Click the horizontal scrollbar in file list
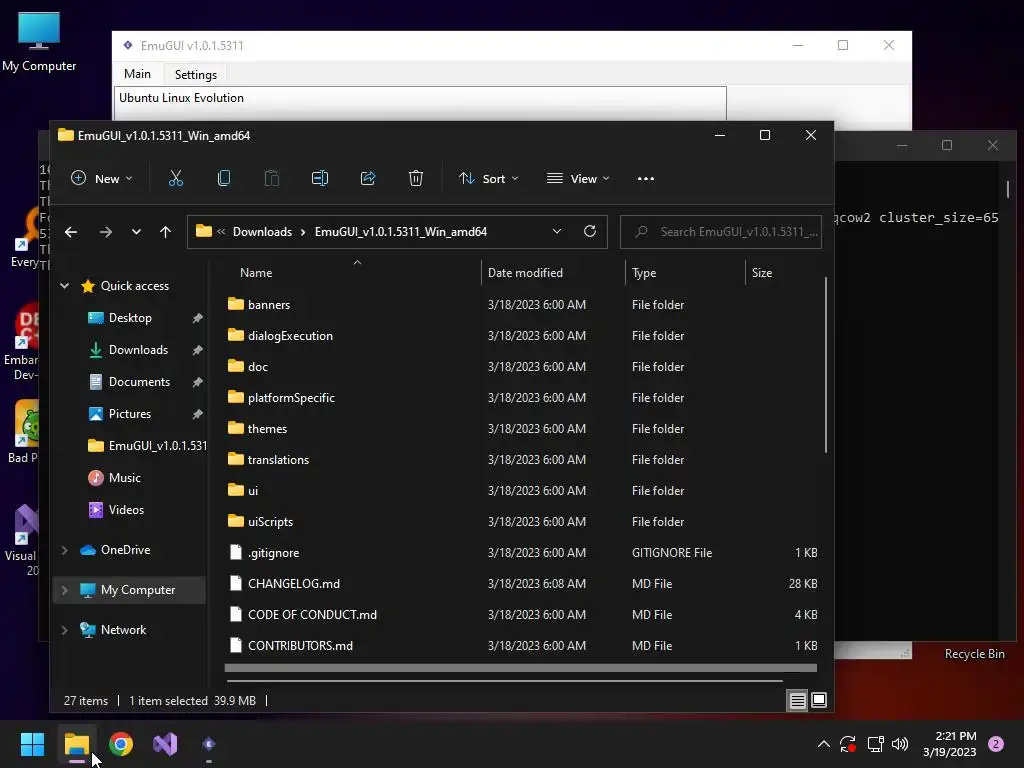This screenshot has height=768, width=1024. point(520,668)
